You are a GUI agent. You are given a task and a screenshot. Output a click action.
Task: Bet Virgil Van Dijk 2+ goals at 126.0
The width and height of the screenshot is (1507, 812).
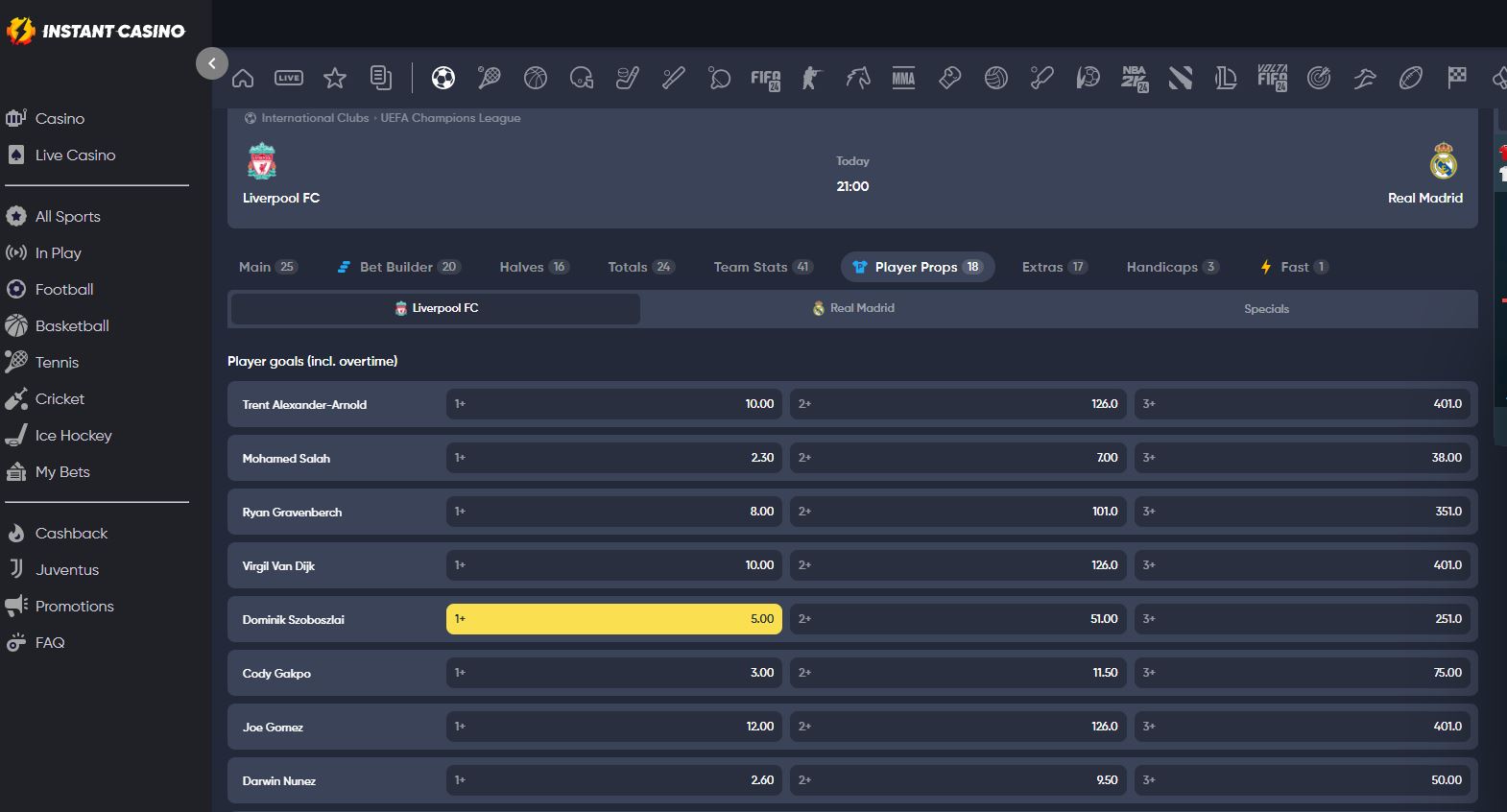[x=958, y=565]
